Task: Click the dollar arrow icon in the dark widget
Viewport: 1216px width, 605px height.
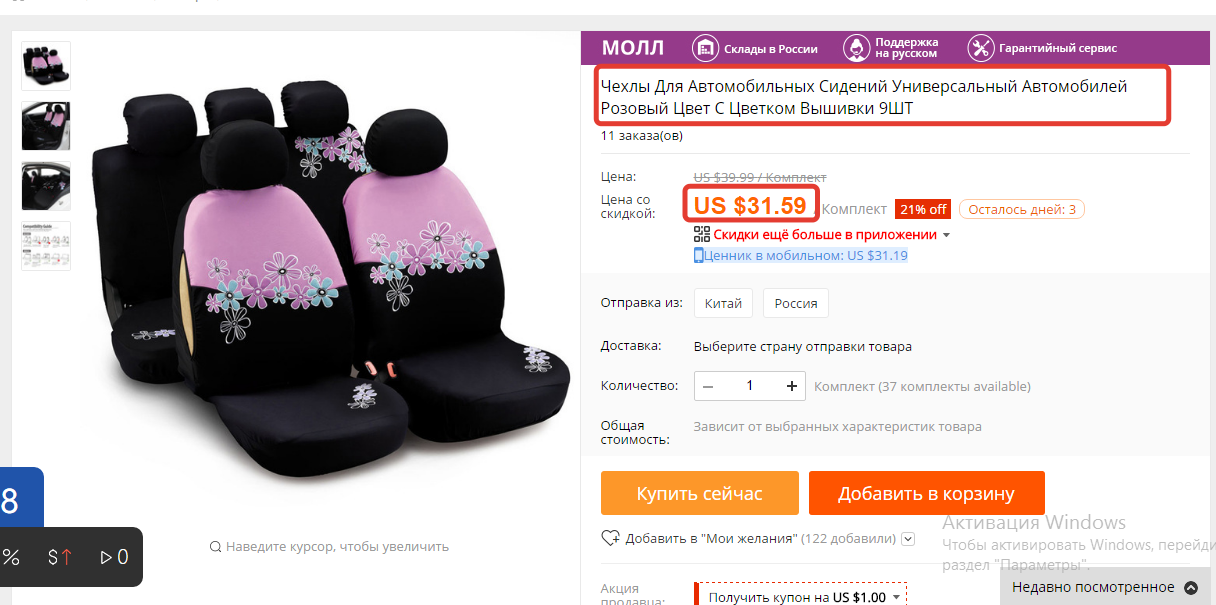Action: pyautogui.click(x=60, y=557)
